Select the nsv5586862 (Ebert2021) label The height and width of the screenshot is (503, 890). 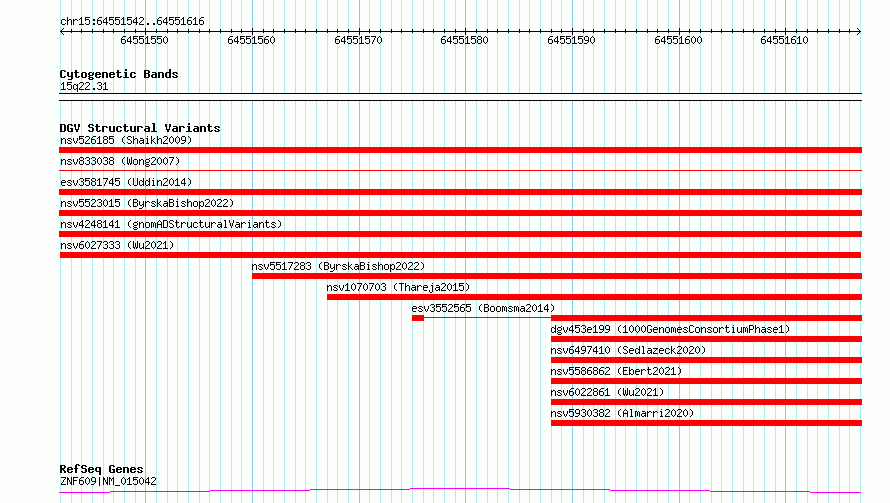tap(616, 371)
